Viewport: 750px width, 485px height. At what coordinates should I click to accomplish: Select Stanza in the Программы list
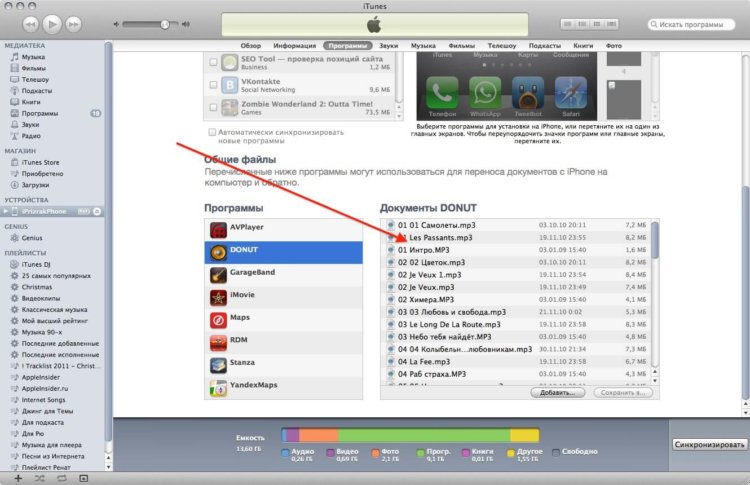283,365
